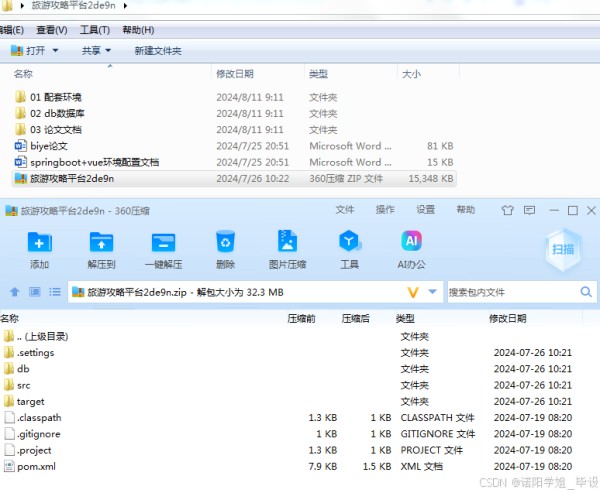Expand the archive path history dropdown
The width and height of the screenshot is (600, 493).
(x=432, y=292)
